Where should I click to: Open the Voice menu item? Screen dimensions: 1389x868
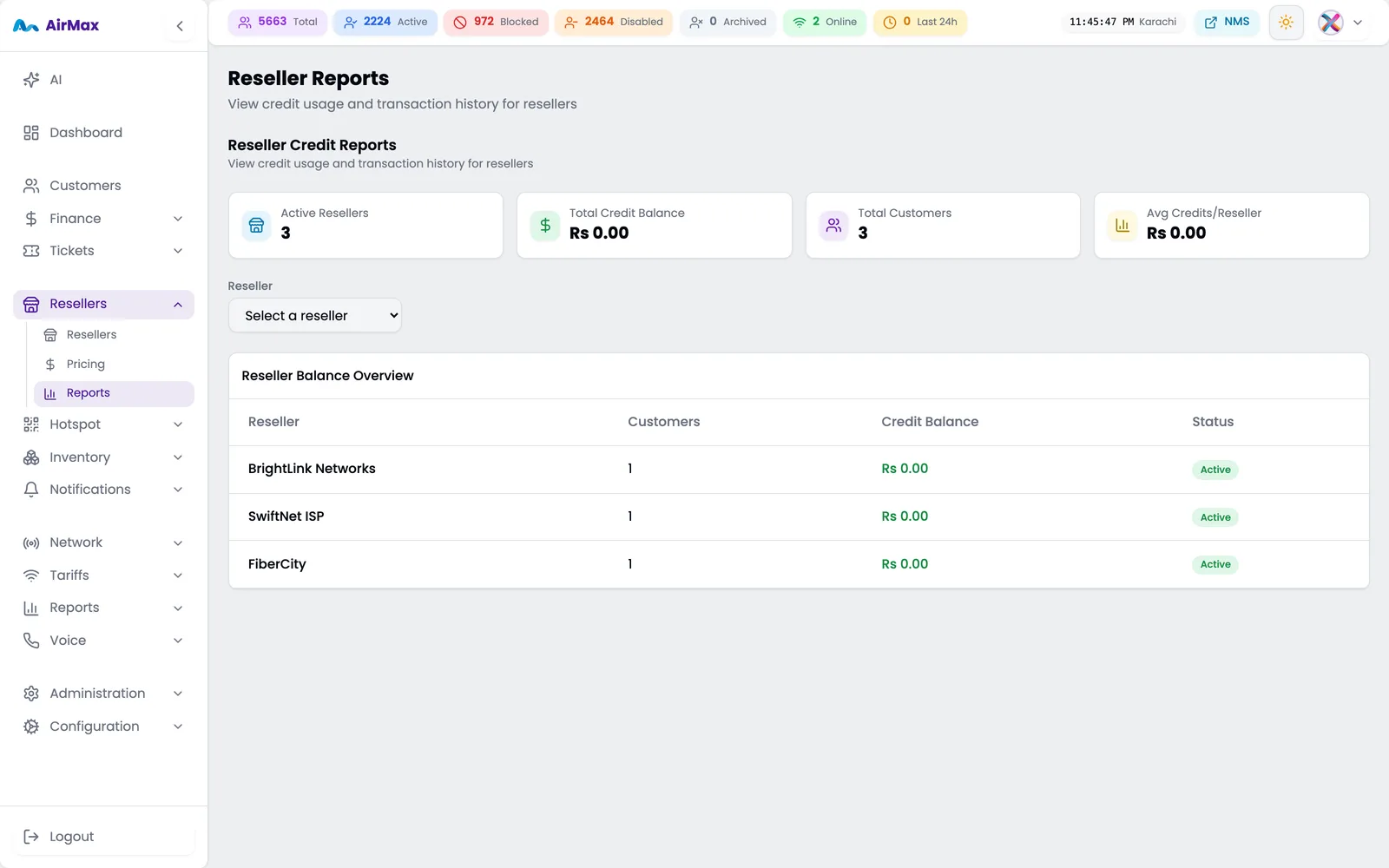coord(103,641)
